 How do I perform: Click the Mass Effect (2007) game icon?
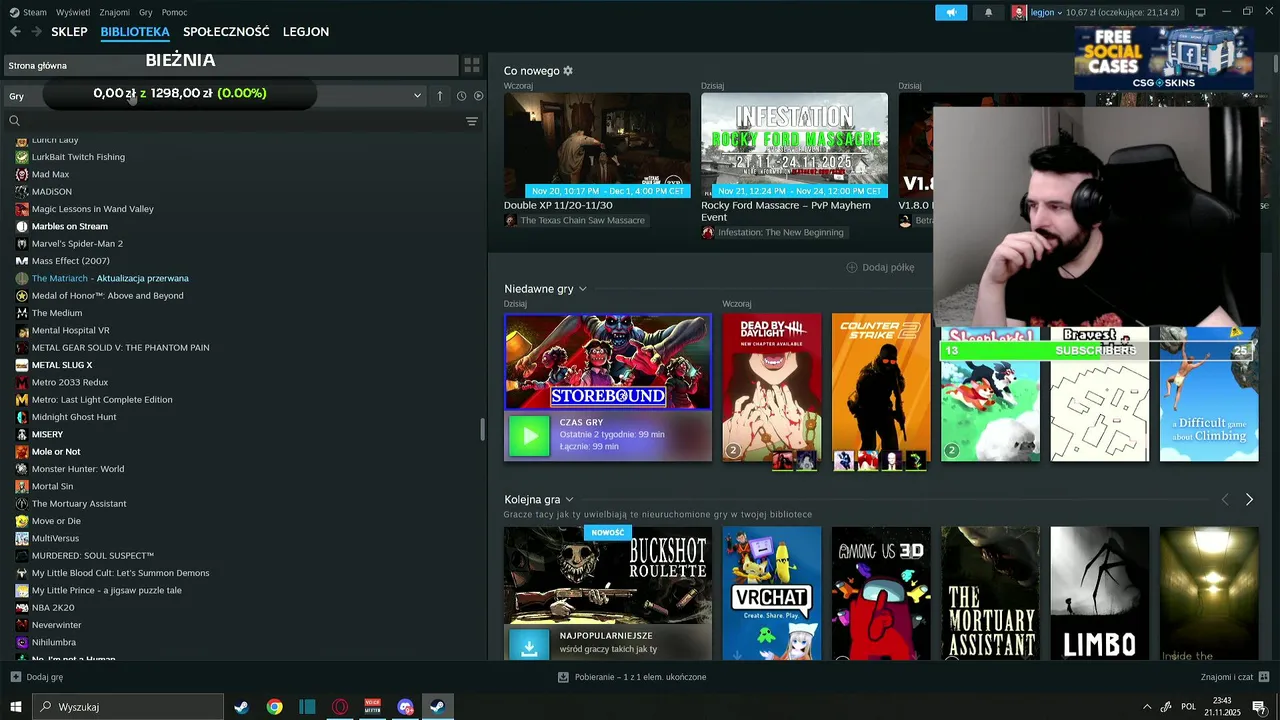22,261
